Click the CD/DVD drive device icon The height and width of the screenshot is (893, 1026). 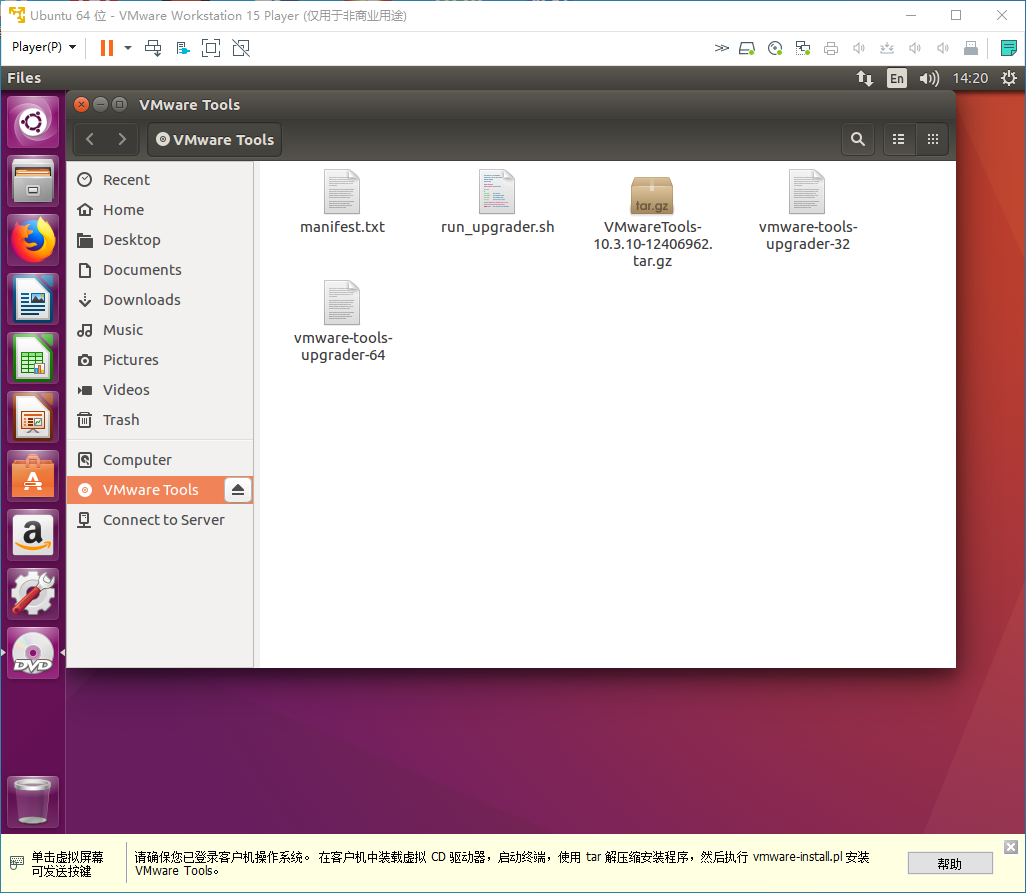pos(775,48)
